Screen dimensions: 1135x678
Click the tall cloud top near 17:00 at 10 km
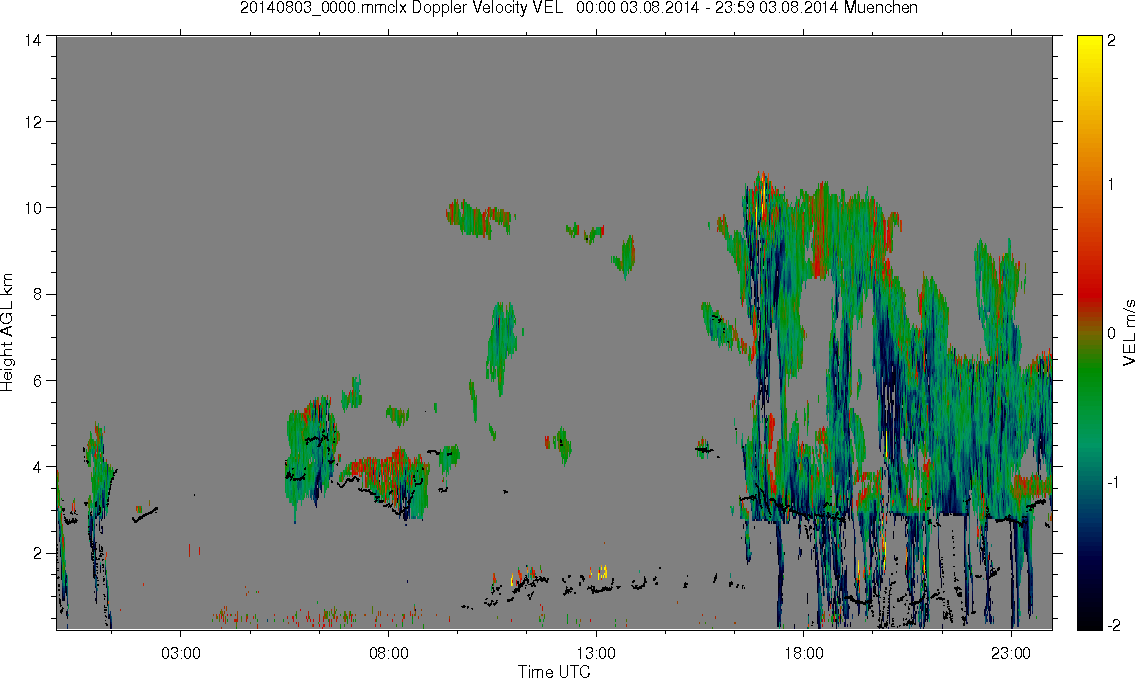pyautogui.click(x=761, y=192)
